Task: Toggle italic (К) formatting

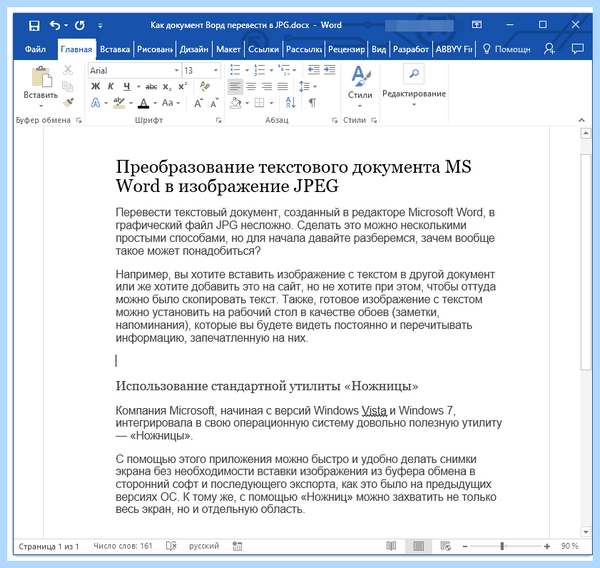Action: (x=111, y=87)
